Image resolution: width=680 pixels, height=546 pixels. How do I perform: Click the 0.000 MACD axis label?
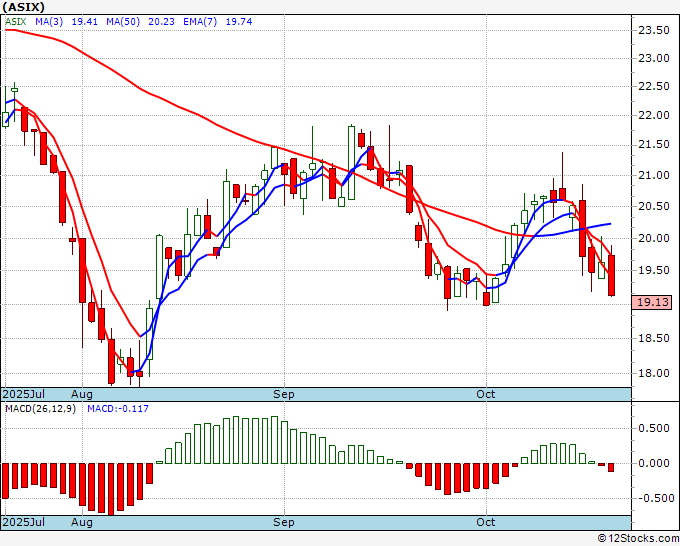tap(654, 463)
